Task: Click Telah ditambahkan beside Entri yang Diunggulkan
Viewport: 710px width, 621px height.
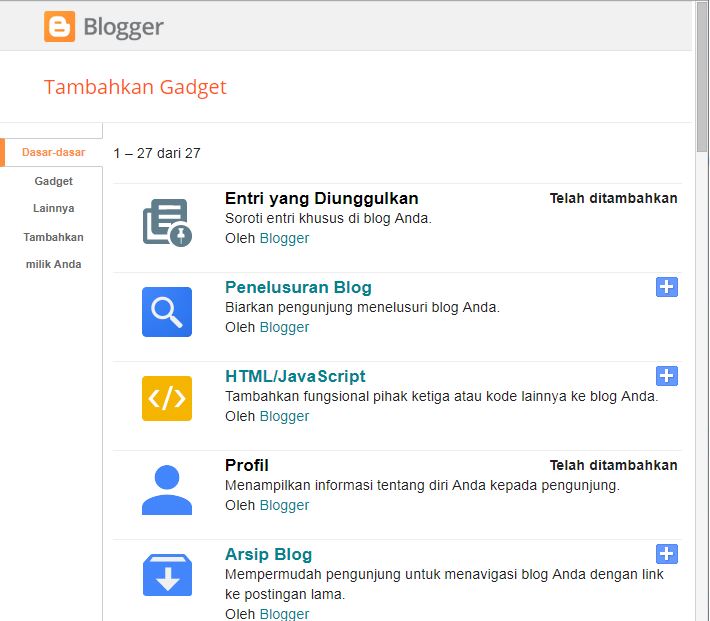Action: (614, 198)
